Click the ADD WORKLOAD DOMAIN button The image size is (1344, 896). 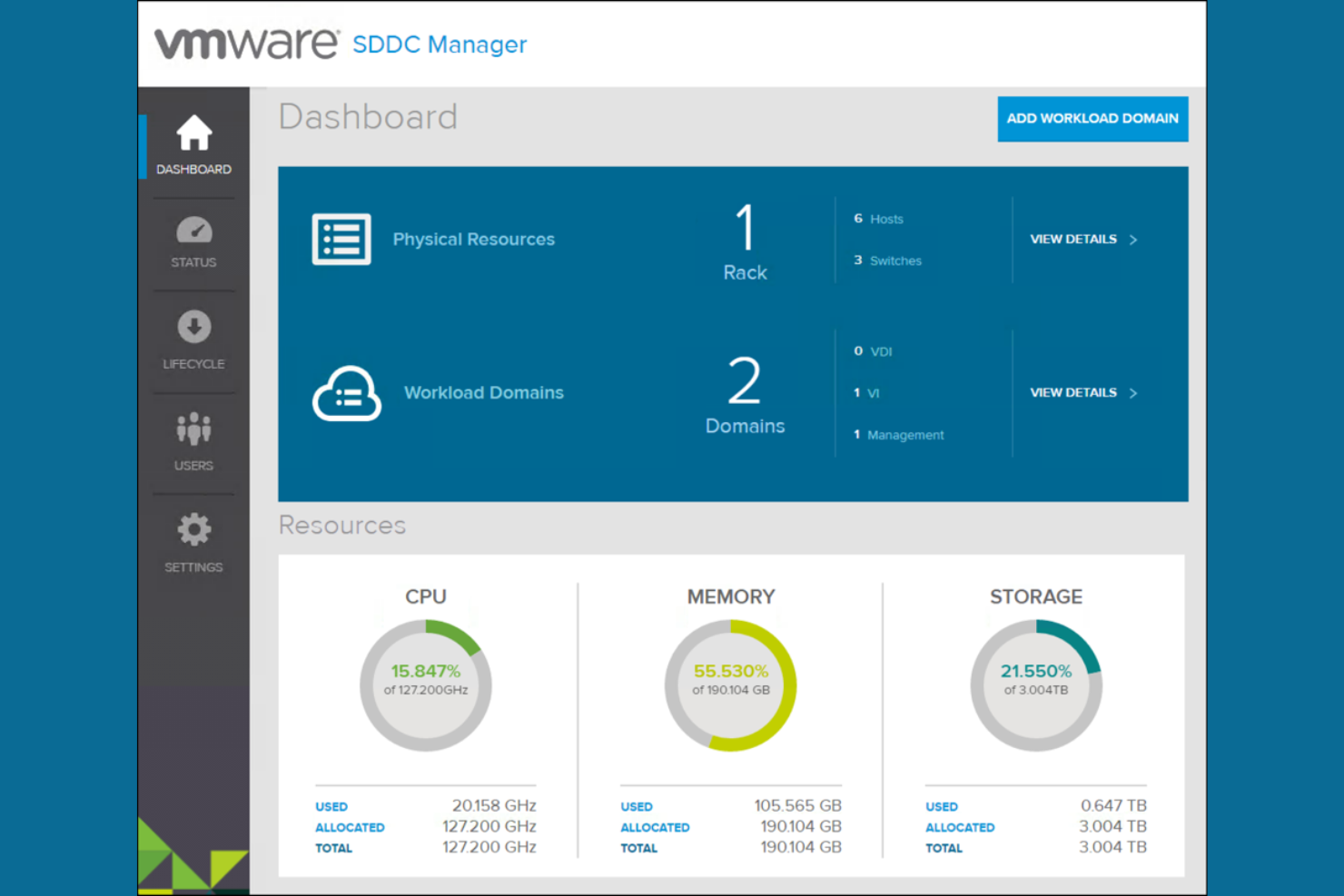point(1092,119)
